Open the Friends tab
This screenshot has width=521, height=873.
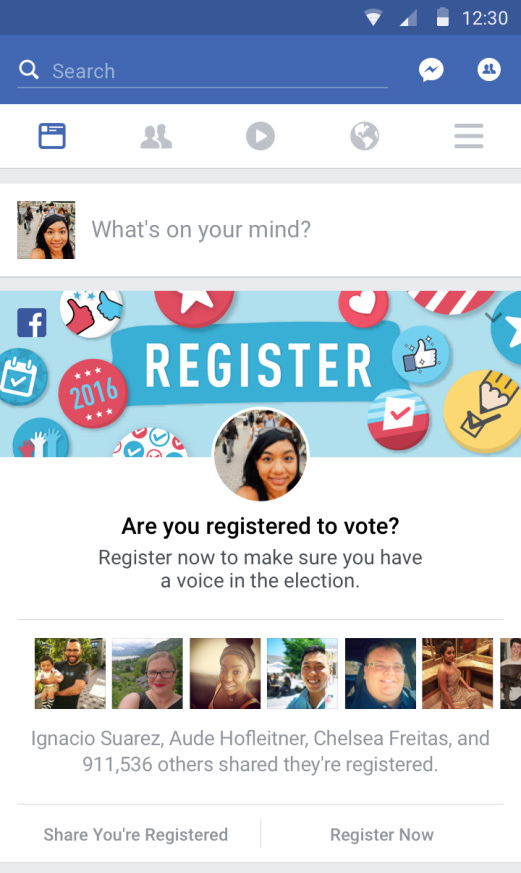pos(156,136)
